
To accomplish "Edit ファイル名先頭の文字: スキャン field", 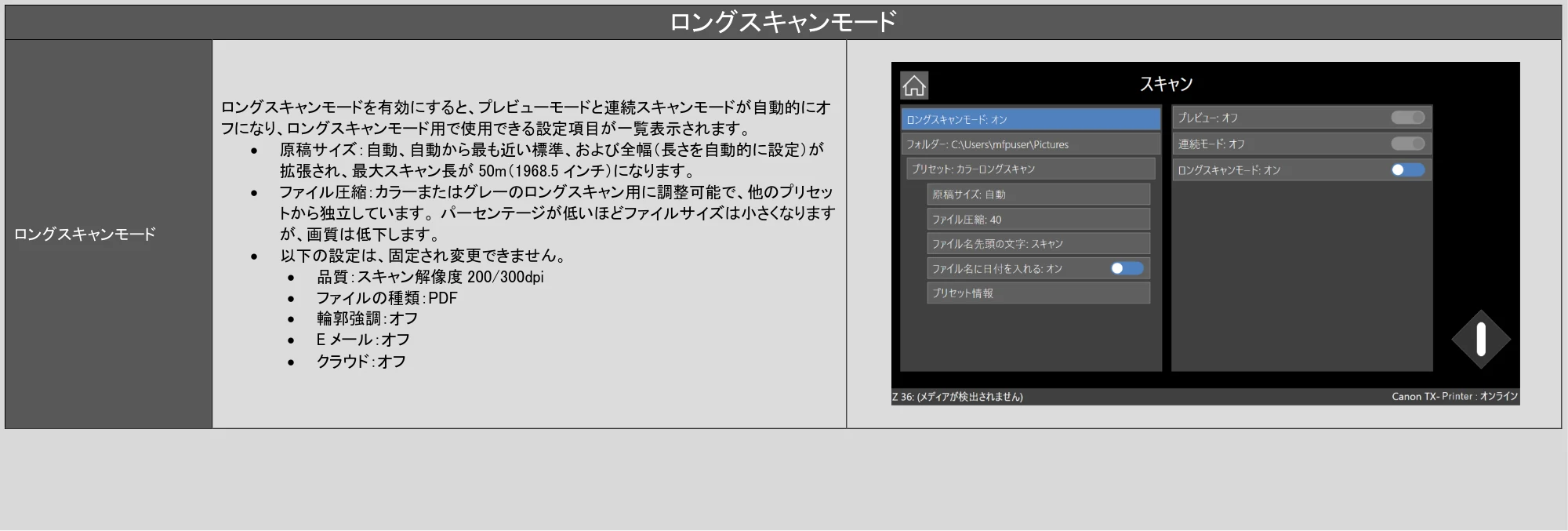I will coord(1039,243).
